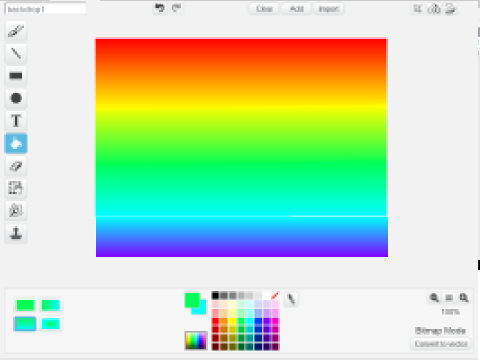The width and height of the screenshot is (480, 360).
Task: Select the Rectangle tool
Action: [x=16, y=76]
